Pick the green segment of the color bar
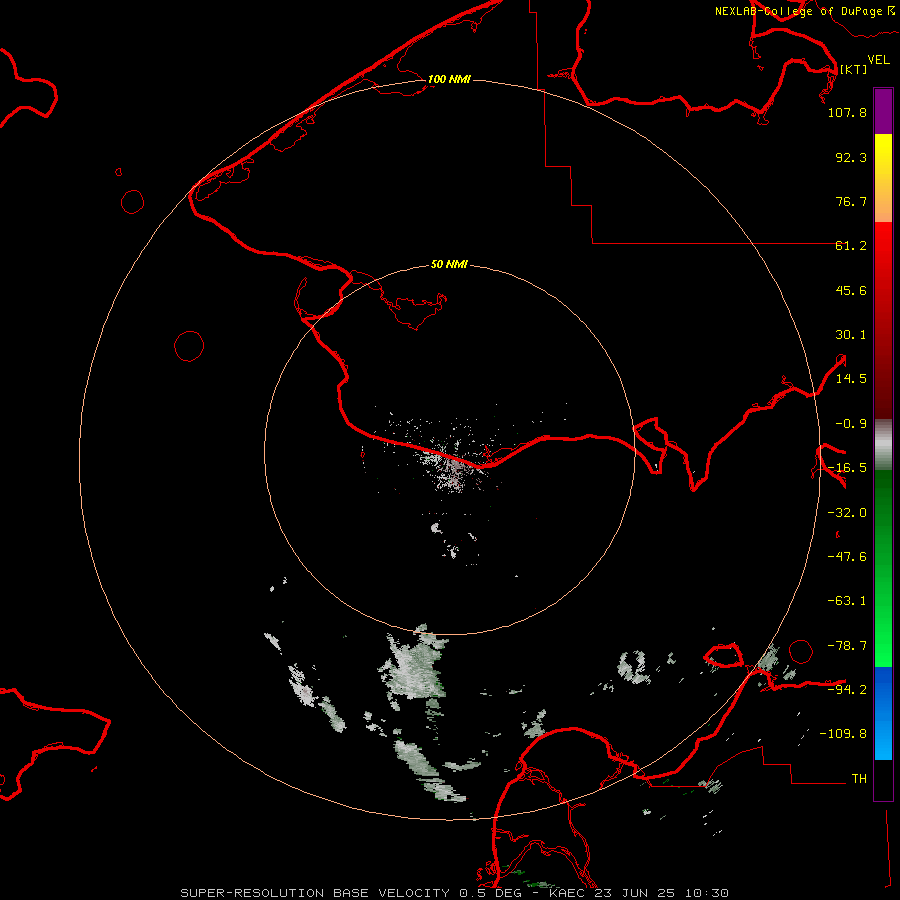The image size is (900, 900). (x=883, y=568)
